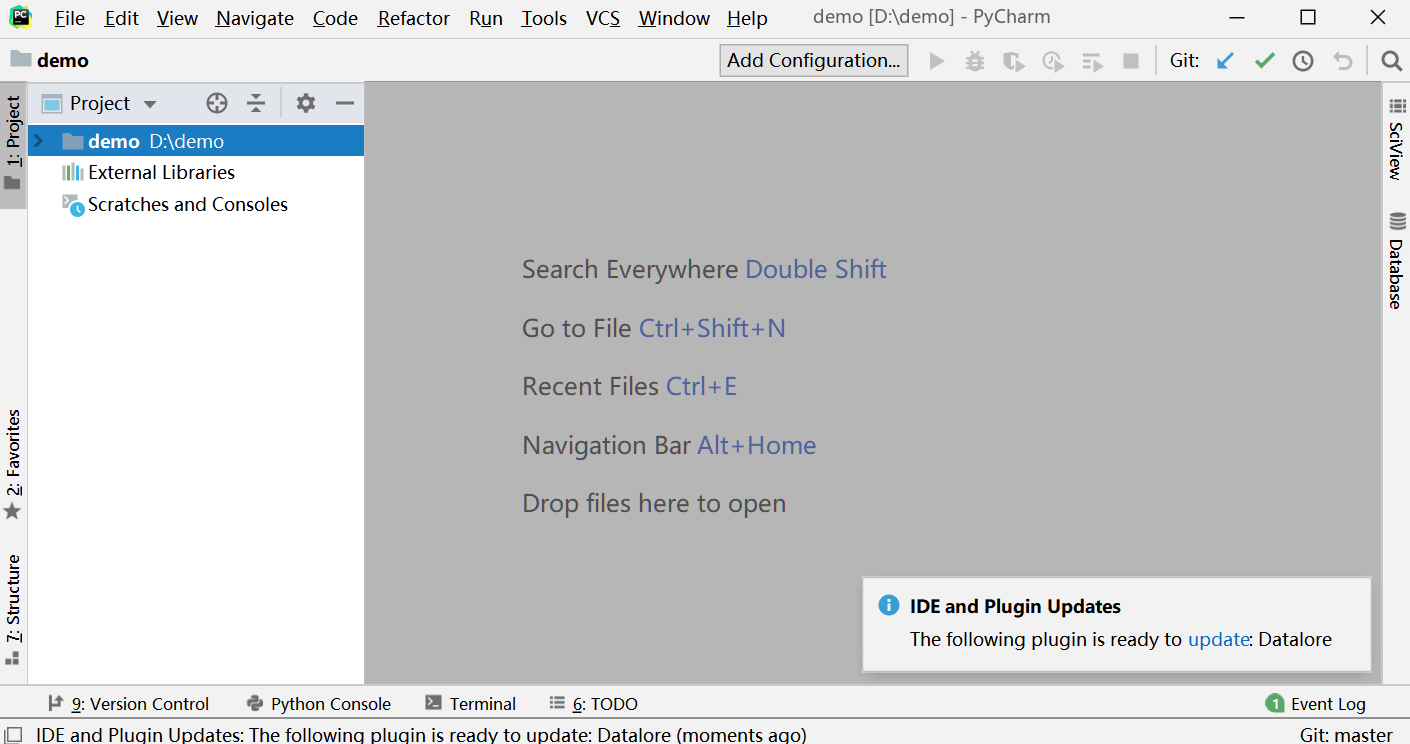Click Git: master branch in status bar

tap(1346, 735)
